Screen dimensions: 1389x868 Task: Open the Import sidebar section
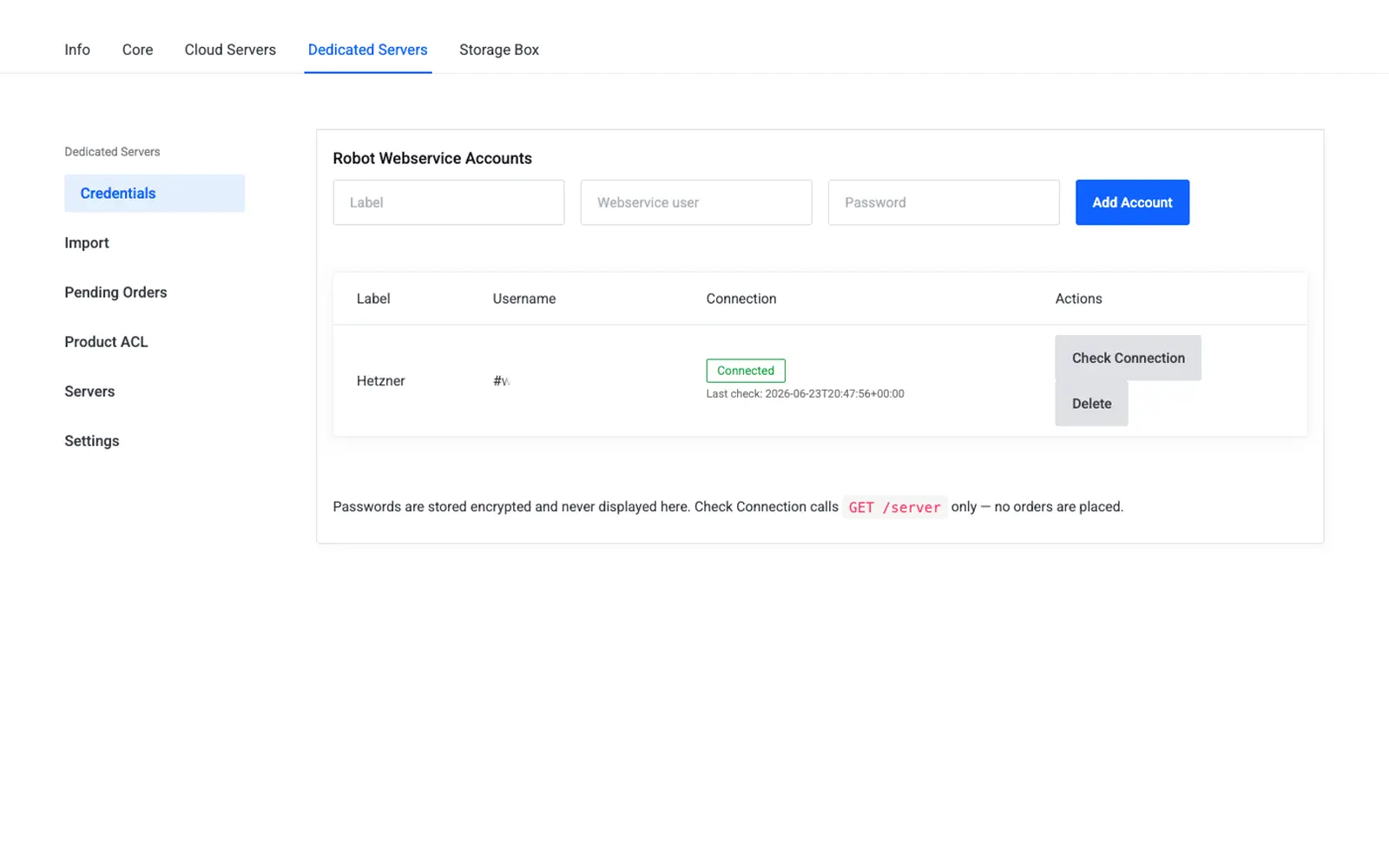pyautogui.click(x=87, y=243)
